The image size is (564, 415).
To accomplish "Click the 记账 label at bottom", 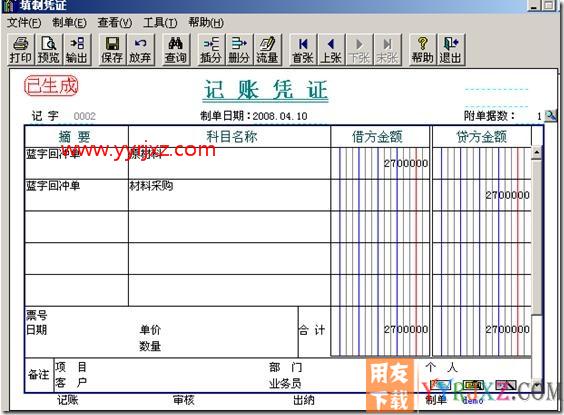I will click(x=67, y=400).
